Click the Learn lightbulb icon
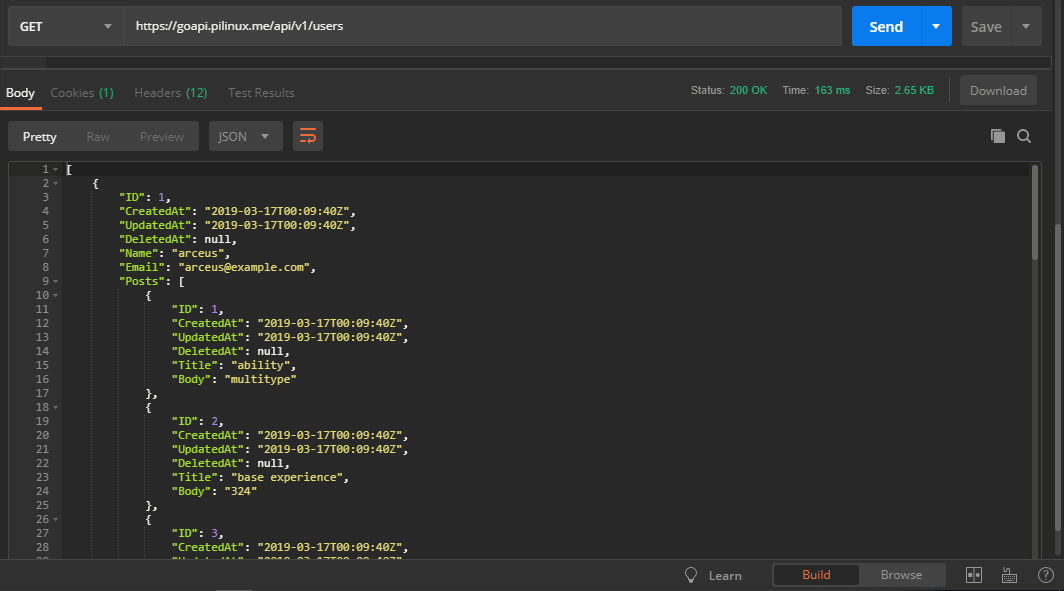 (691, 575)
